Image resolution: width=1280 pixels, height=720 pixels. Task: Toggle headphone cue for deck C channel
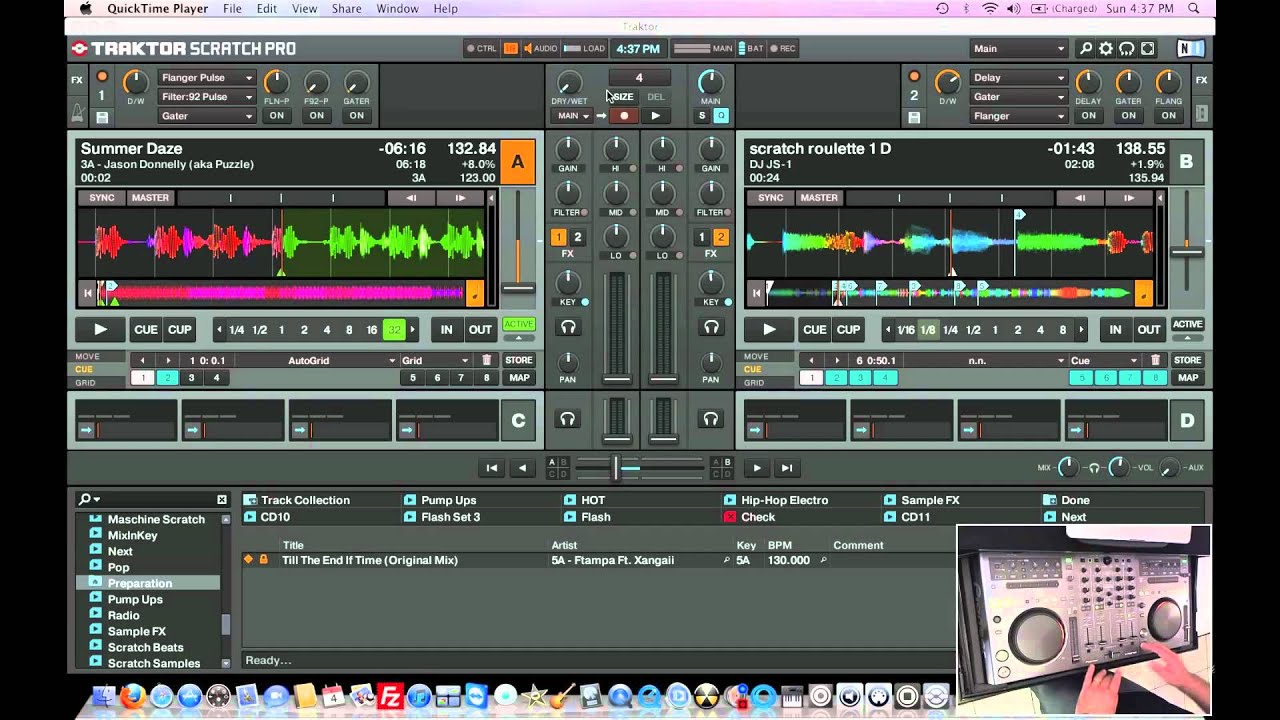tap(568, 419)
